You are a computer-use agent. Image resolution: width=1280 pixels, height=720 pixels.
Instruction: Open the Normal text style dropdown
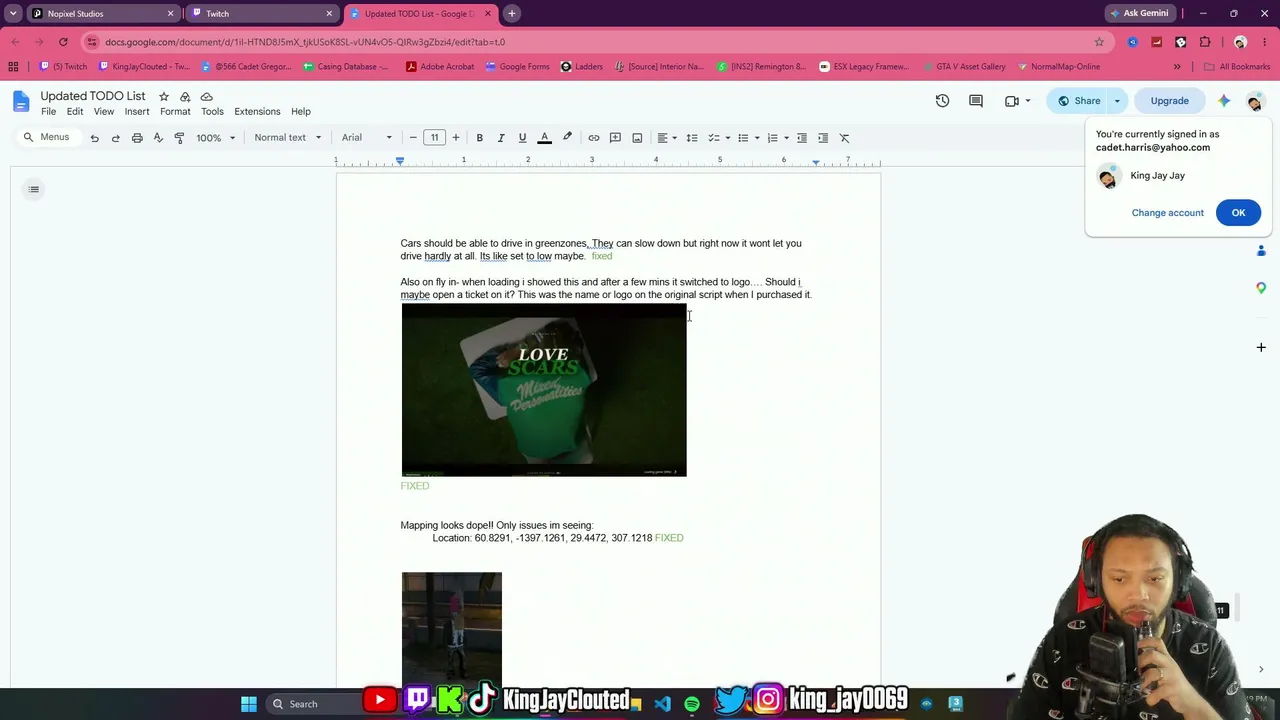tap(287, 138)
